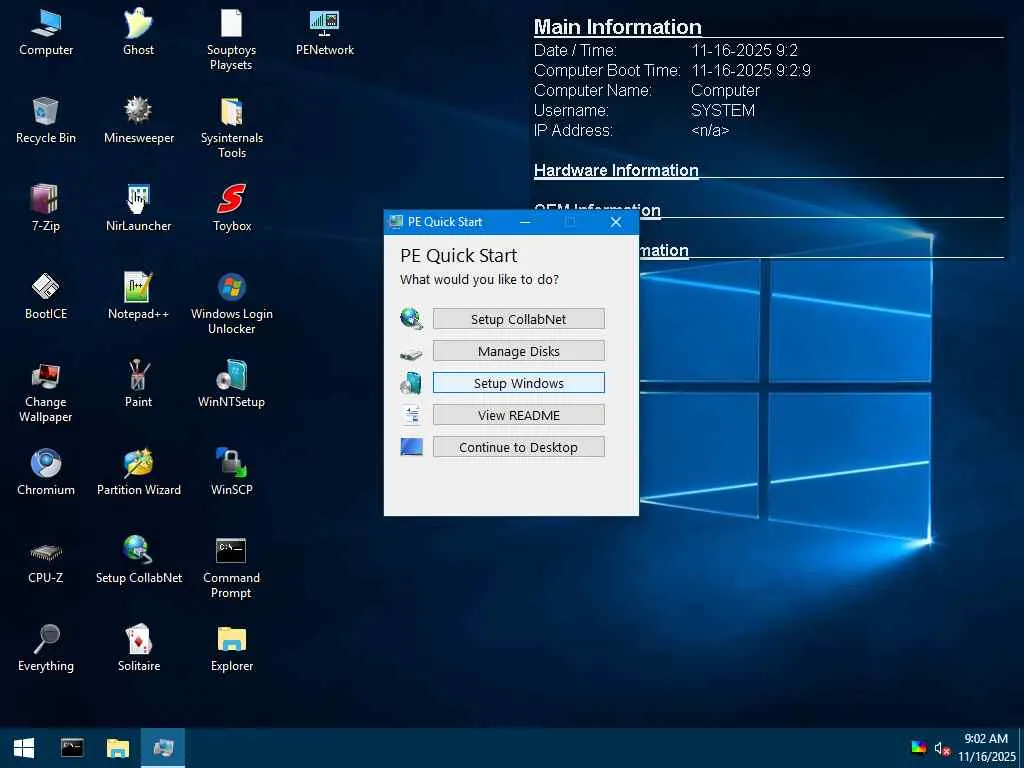Open the Computer desktop icon
This screenshot has height=768, width=1024.
[46, 32]
